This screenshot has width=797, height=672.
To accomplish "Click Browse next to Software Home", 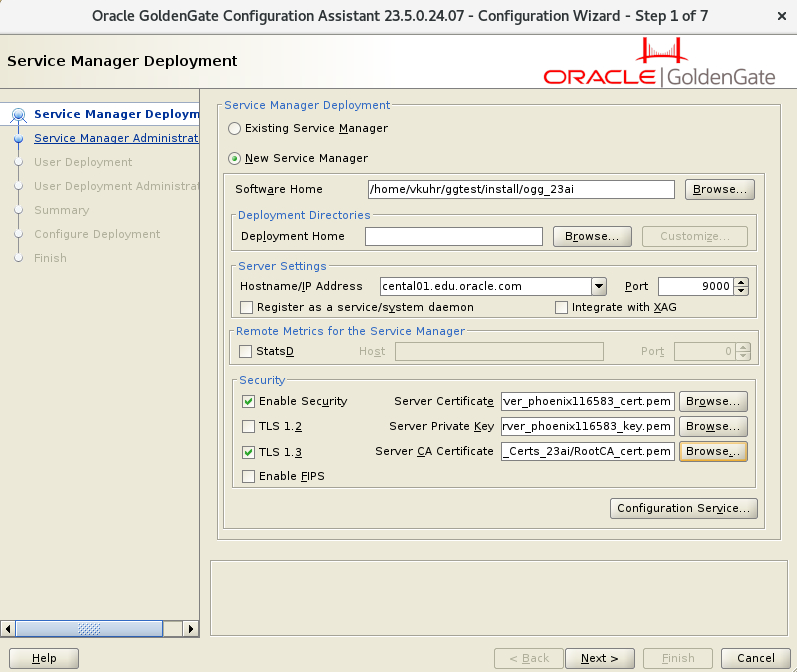I will pyautogui.click(x=719, y=190).
